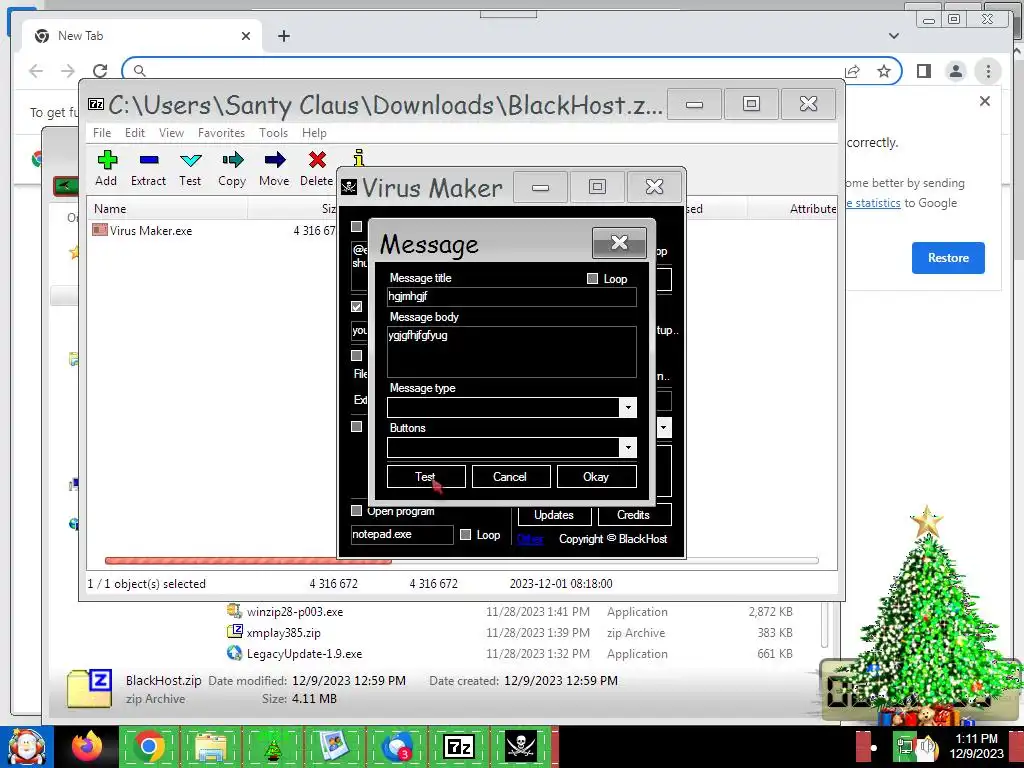Click the 7z taskbar icon

coord(458,746)
